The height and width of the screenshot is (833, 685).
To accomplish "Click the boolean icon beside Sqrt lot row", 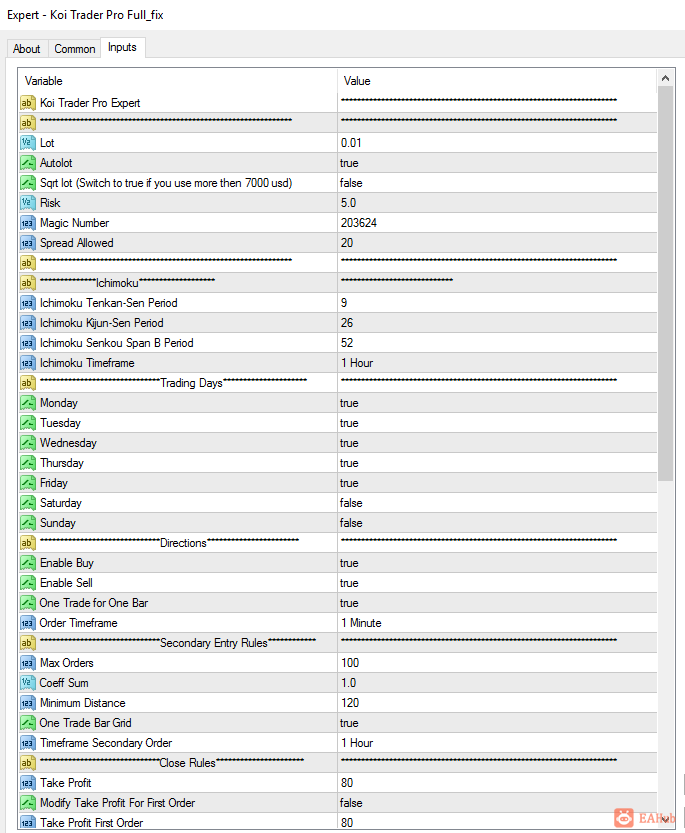I will 28,183.
